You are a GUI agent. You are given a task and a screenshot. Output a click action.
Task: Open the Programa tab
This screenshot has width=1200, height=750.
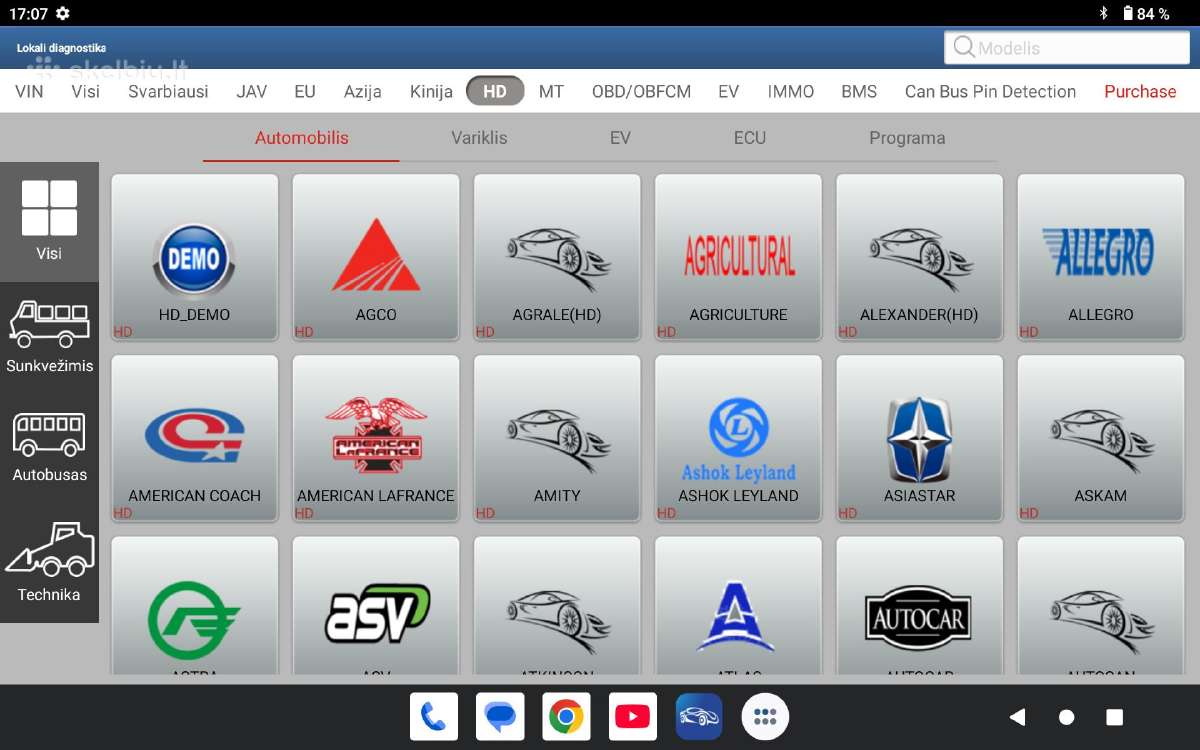pyautogui.click(x=907, y=138)
